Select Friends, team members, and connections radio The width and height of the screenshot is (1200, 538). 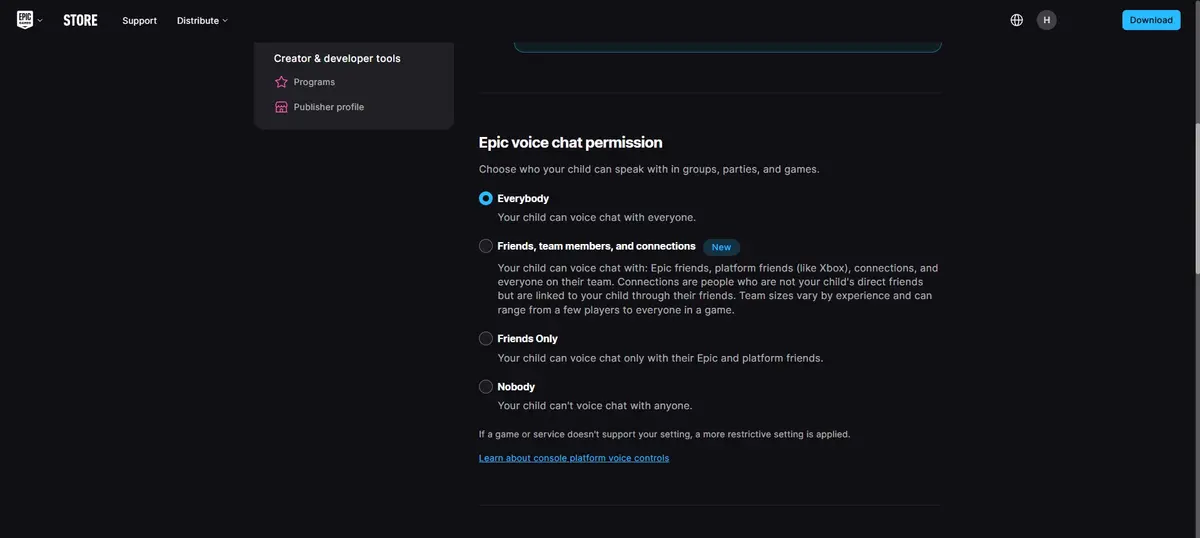(x=486, y=246)
